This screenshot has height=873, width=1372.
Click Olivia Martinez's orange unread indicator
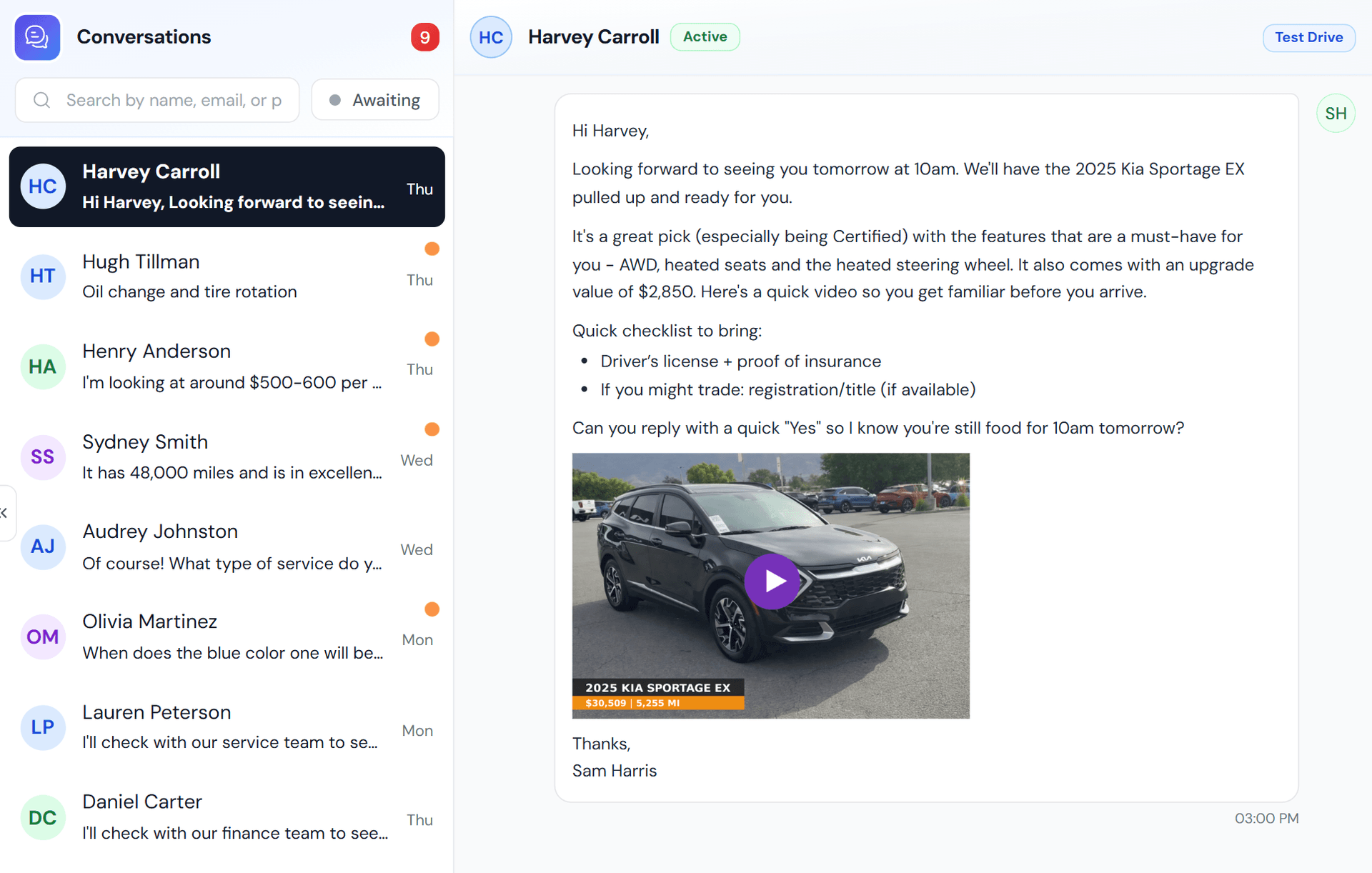pyautogui.click(x=432, y=609)
